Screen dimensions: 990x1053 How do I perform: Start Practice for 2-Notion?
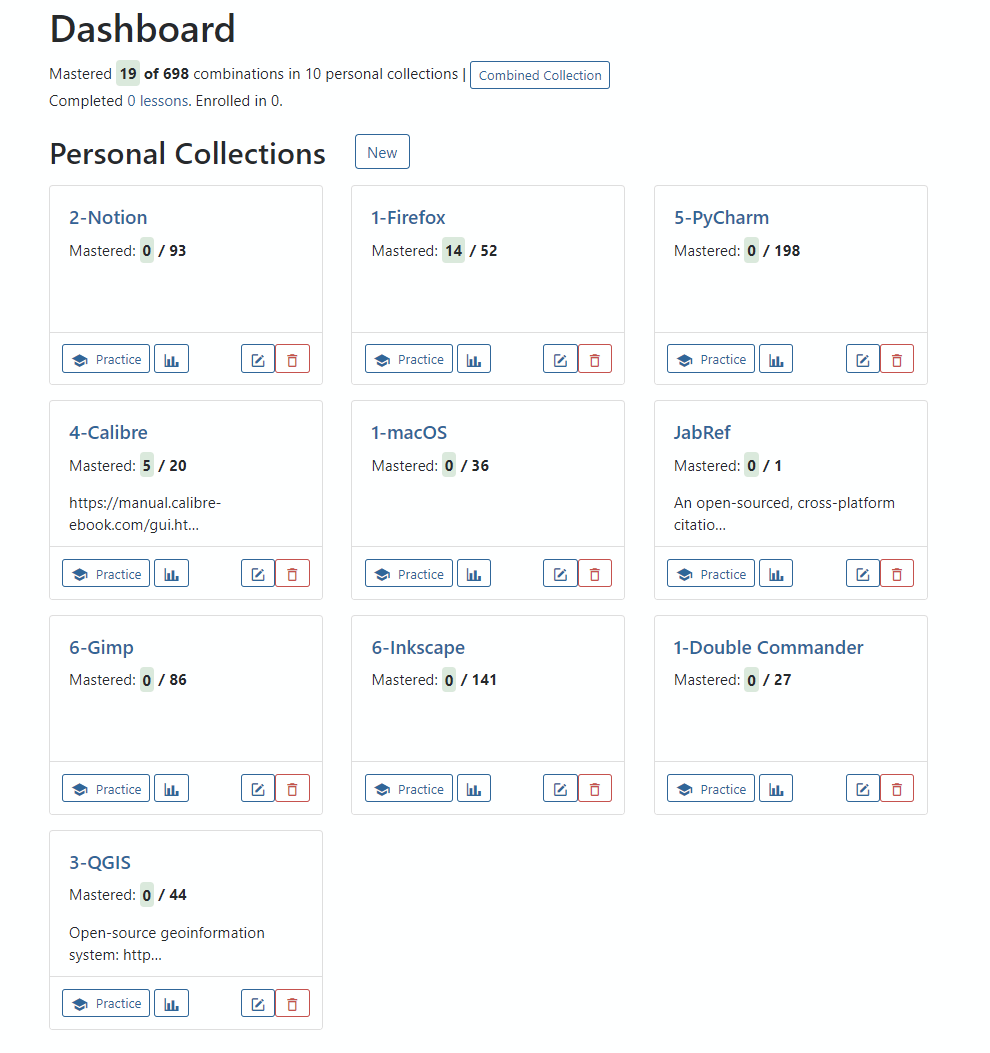tap(106, 359)
